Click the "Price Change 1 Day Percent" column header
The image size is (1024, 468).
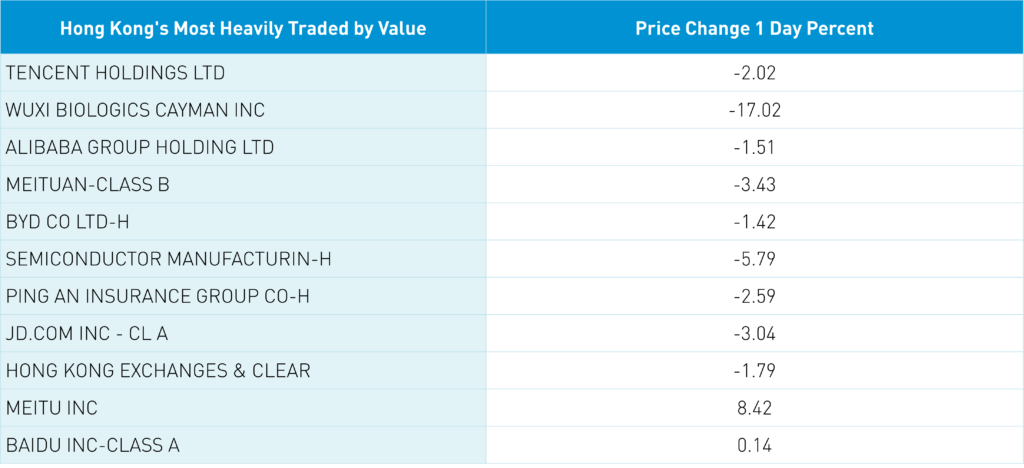[754, 28]
